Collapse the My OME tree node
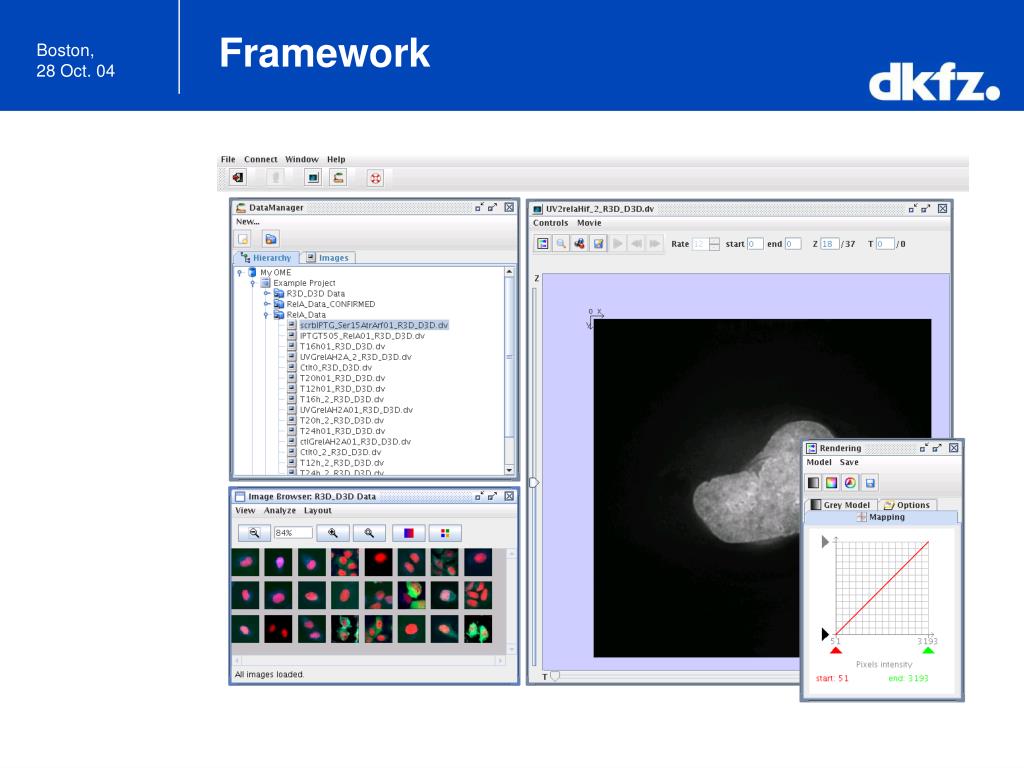This screenshot has height=768, width=1024. 240,272
